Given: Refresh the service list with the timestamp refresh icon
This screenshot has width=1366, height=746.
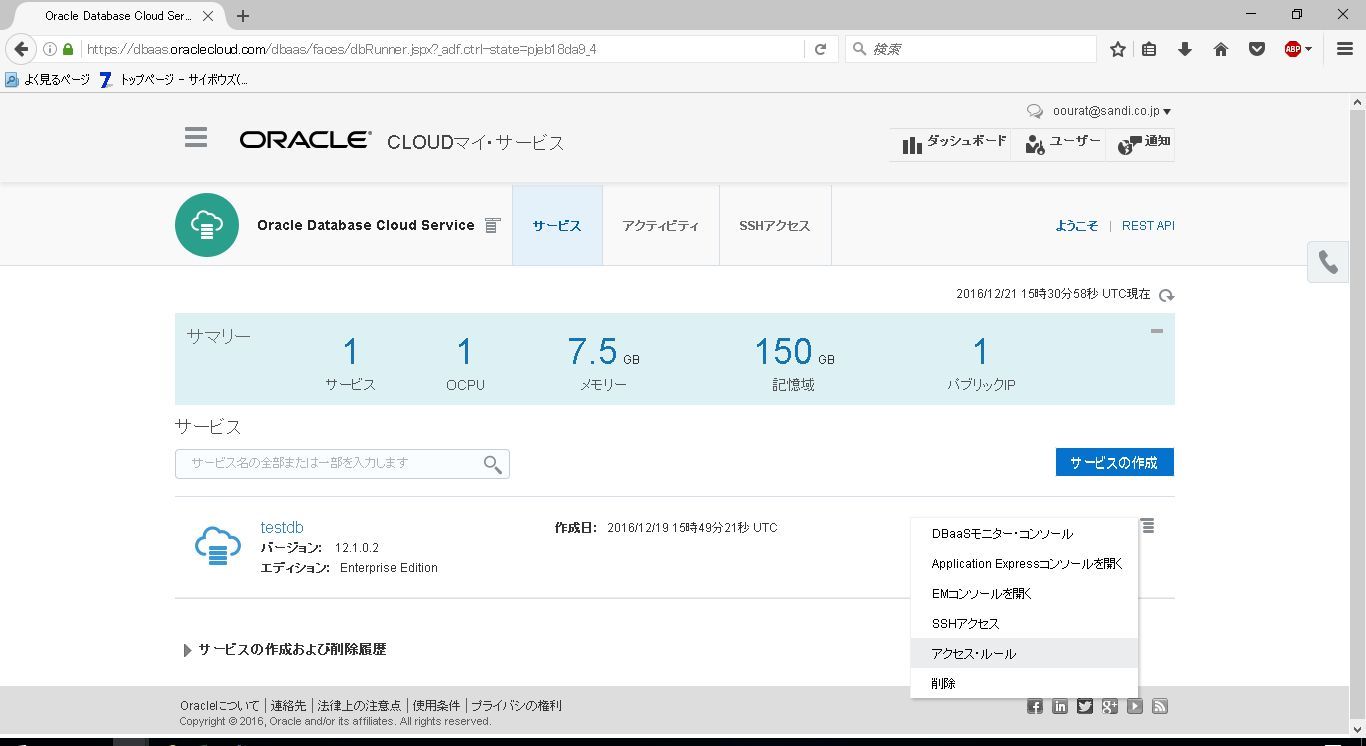Looking at the screenshot, I should (1166, 295).
